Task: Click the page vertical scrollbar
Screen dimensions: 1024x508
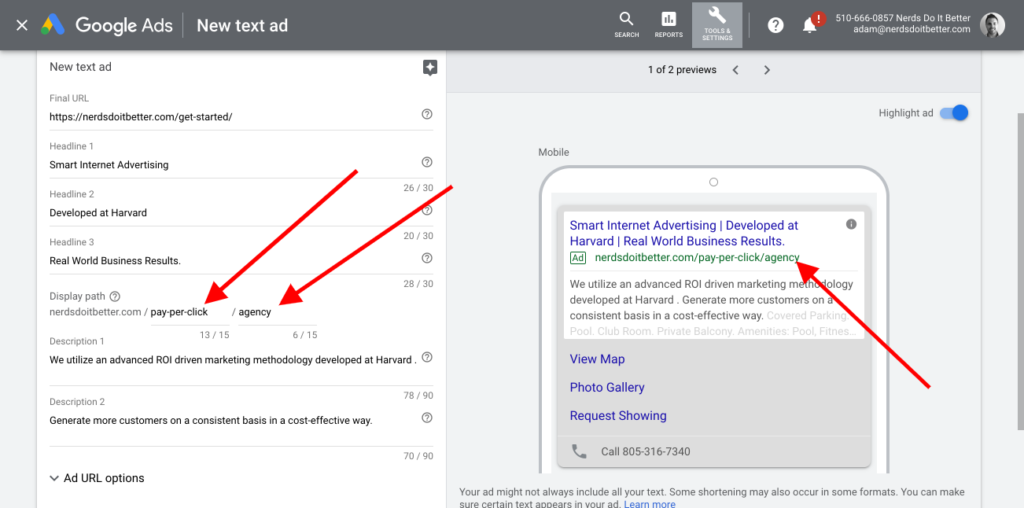Action: pos(1020,271)
